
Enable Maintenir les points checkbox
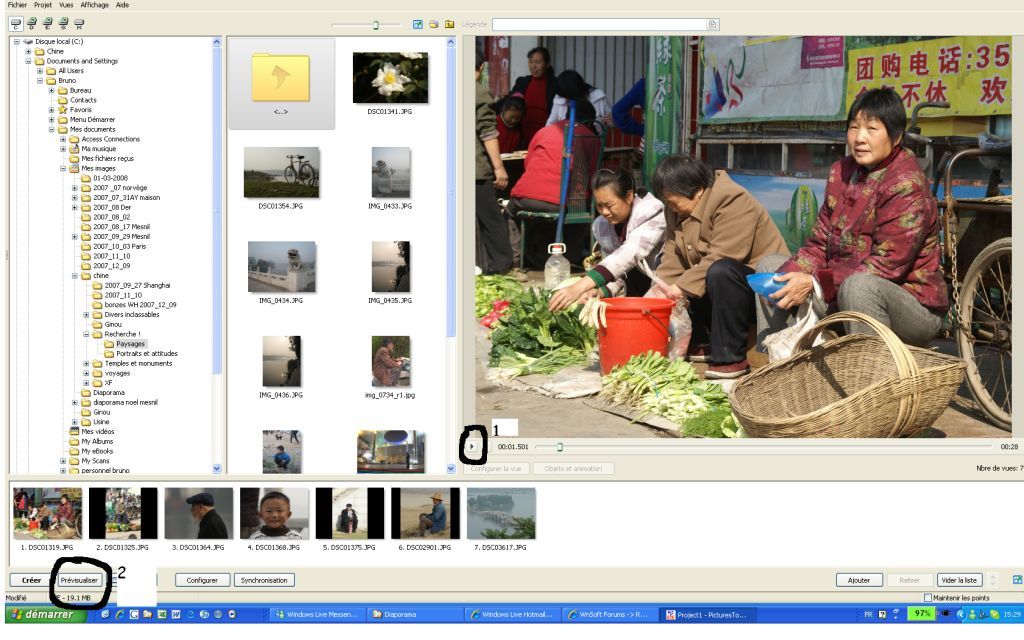pyautogui.click(x=927, y=598)
